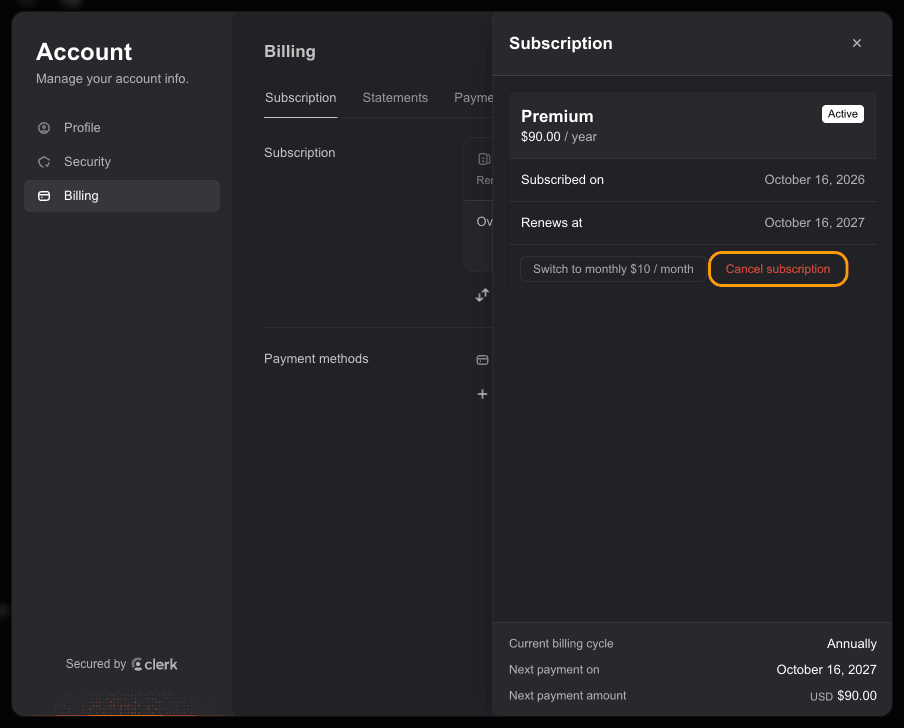904x728 pixels.
Task: Switch to the Statements tab
Action: point(395,98)
